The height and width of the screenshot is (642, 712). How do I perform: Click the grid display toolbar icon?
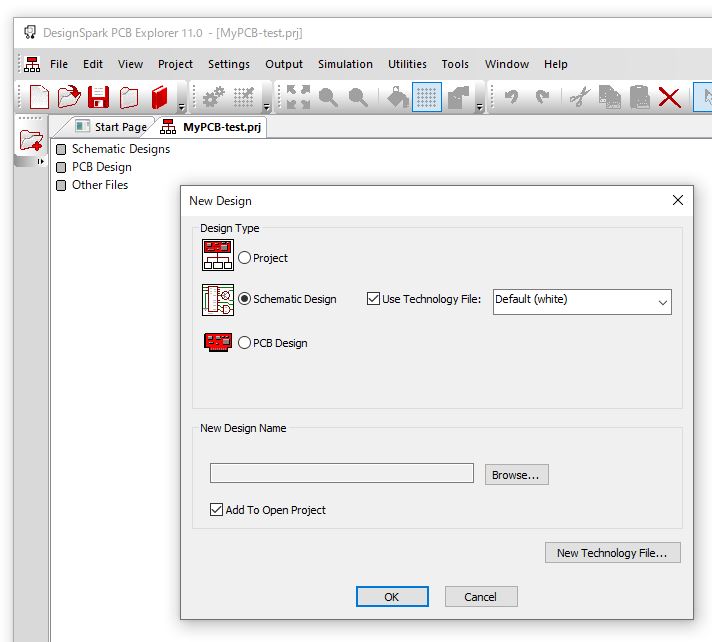pos(427,97)
